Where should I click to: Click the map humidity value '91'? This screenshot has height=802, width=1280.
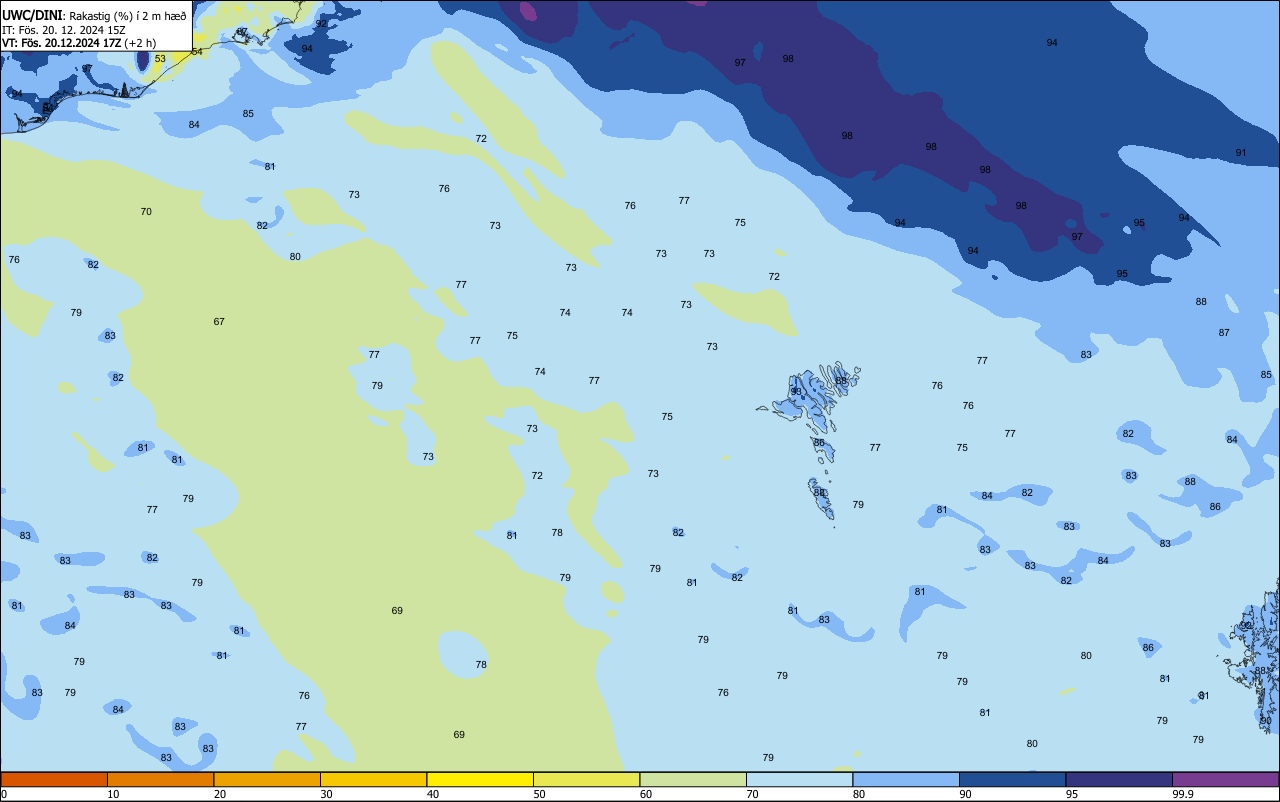1241,152
